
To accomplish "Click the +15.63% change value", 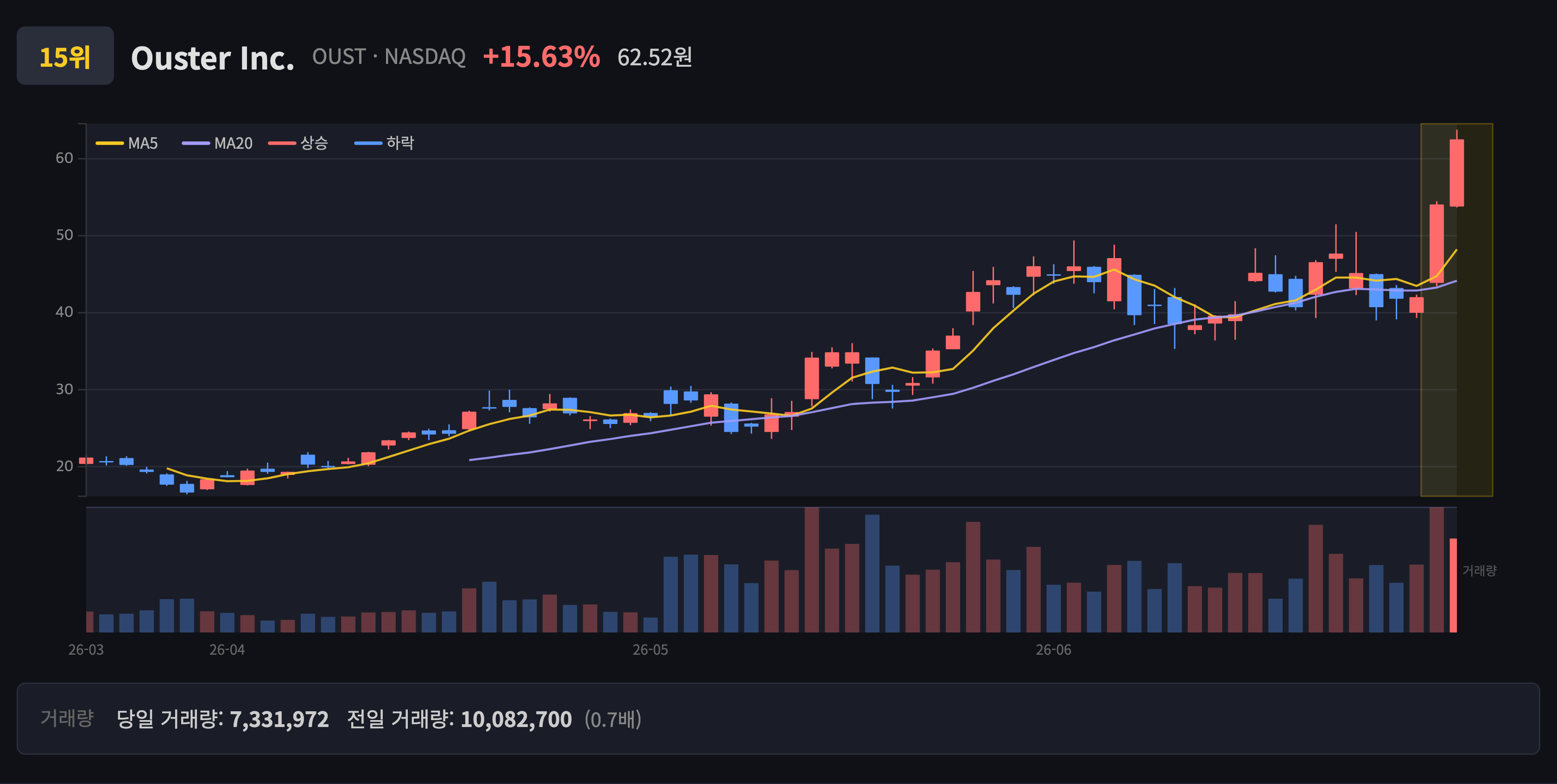I will click(541, 57).
